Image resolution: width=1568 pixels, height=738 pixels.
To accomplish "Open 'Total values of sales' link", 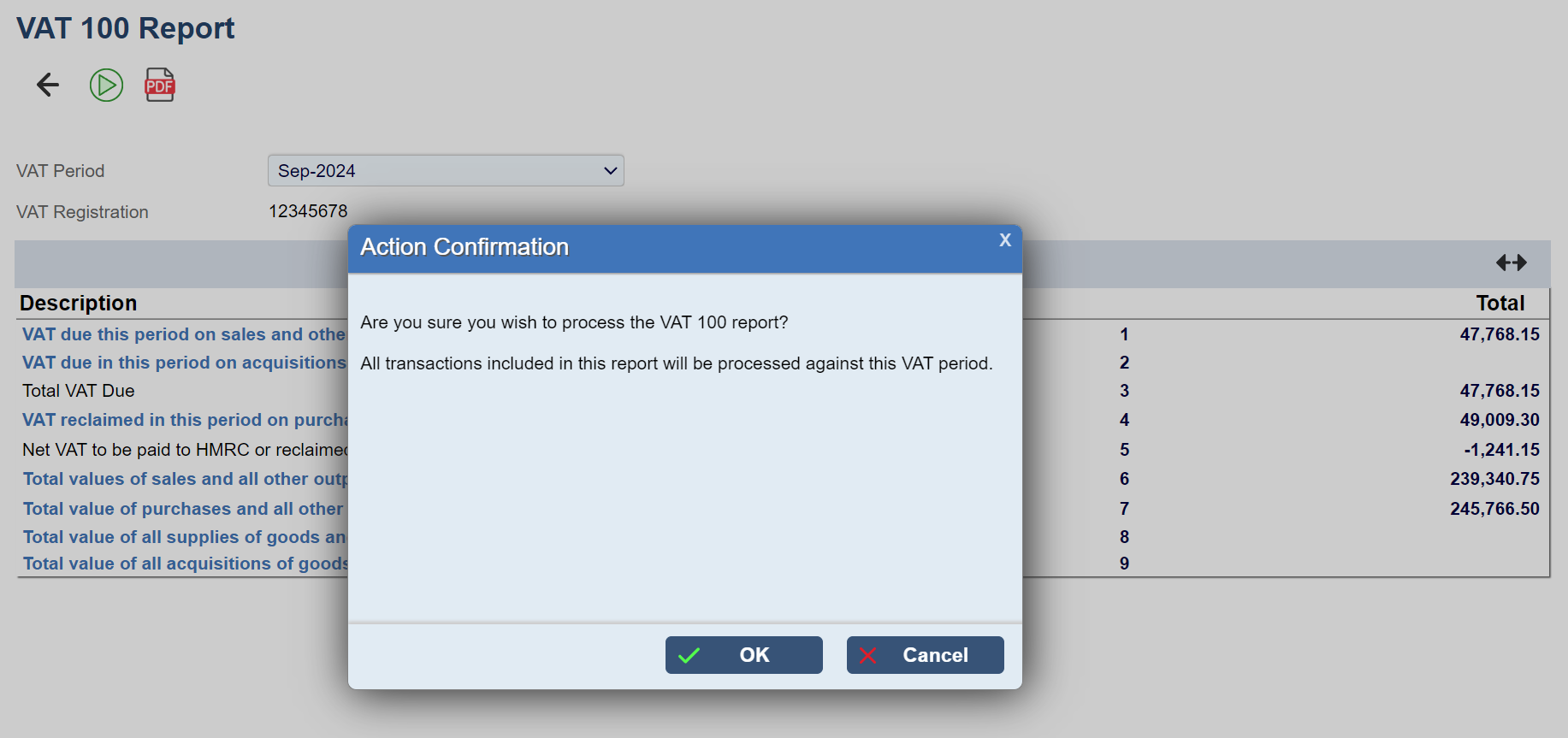I will tap(183, 479).
